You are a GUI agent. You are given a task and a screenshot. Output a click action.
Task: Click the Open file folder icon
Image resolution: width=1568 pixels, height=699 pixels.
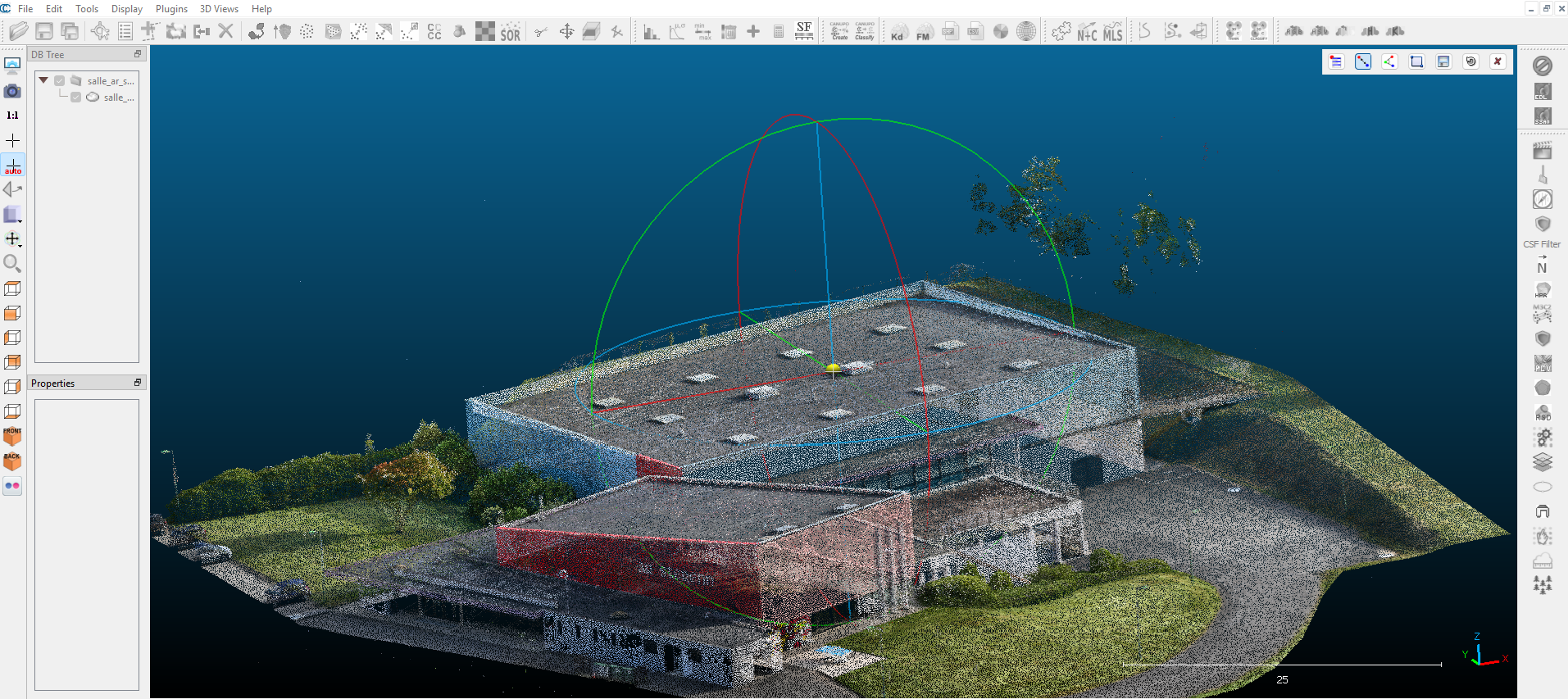pos(19,31)
